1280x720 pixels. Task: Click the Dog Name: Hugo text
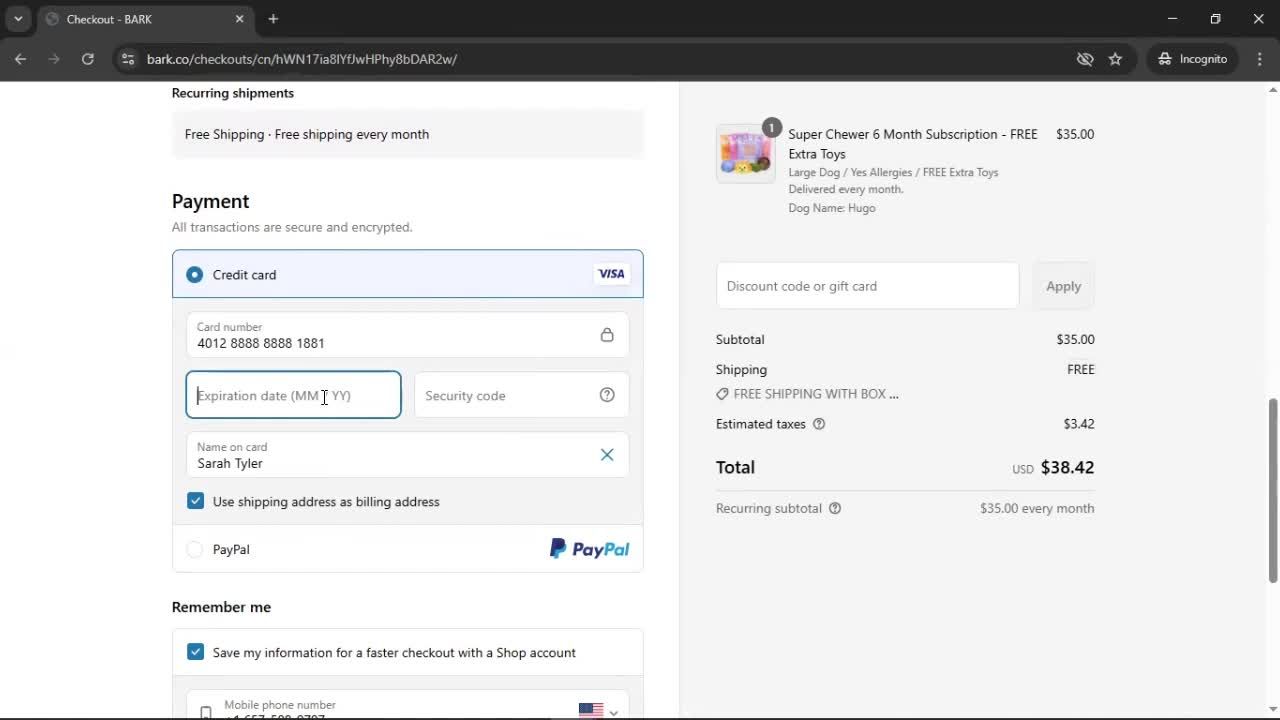[x=832, y=208]
